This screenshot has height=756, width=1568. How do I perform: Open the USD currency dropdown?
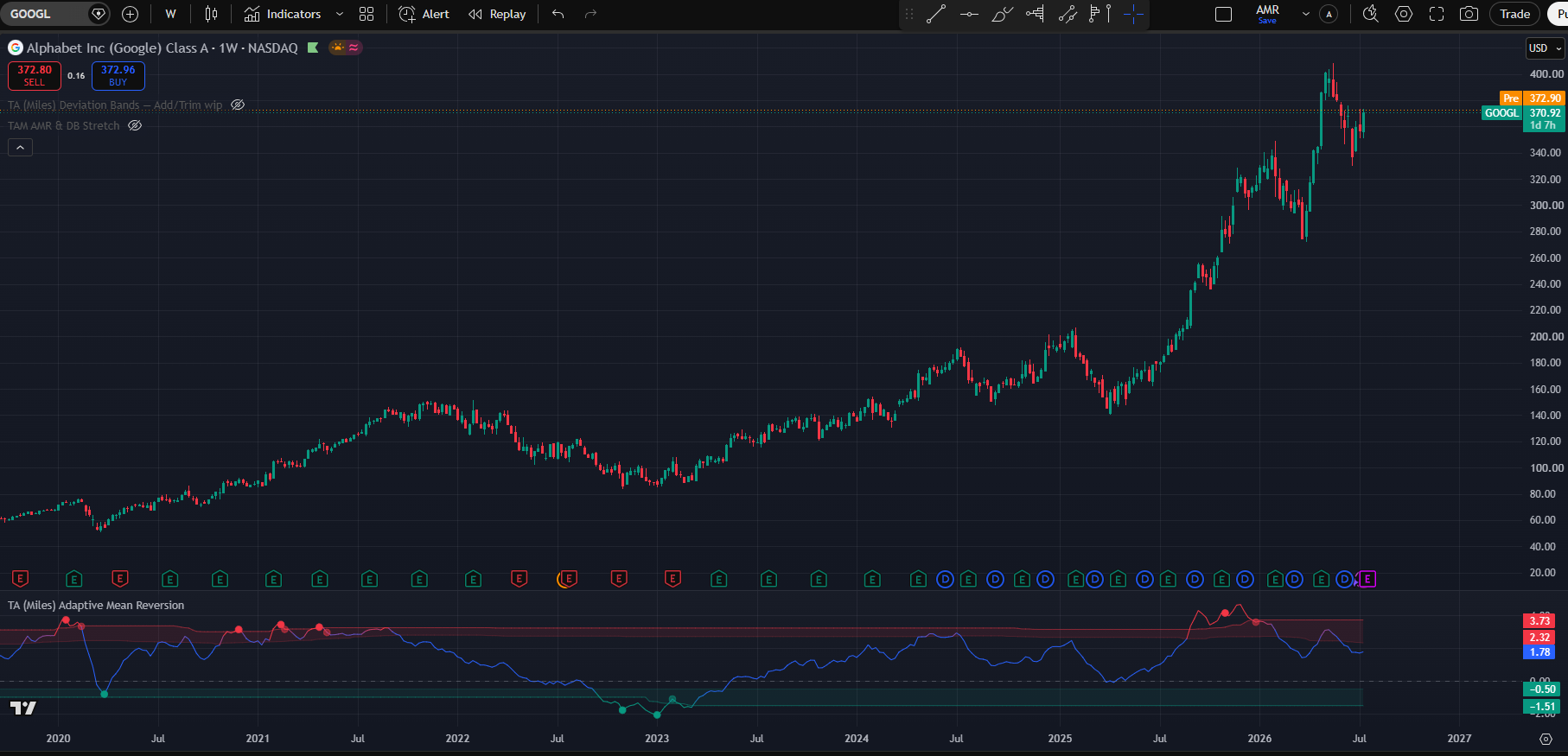pyautogui.click(x=1546, y=48)
